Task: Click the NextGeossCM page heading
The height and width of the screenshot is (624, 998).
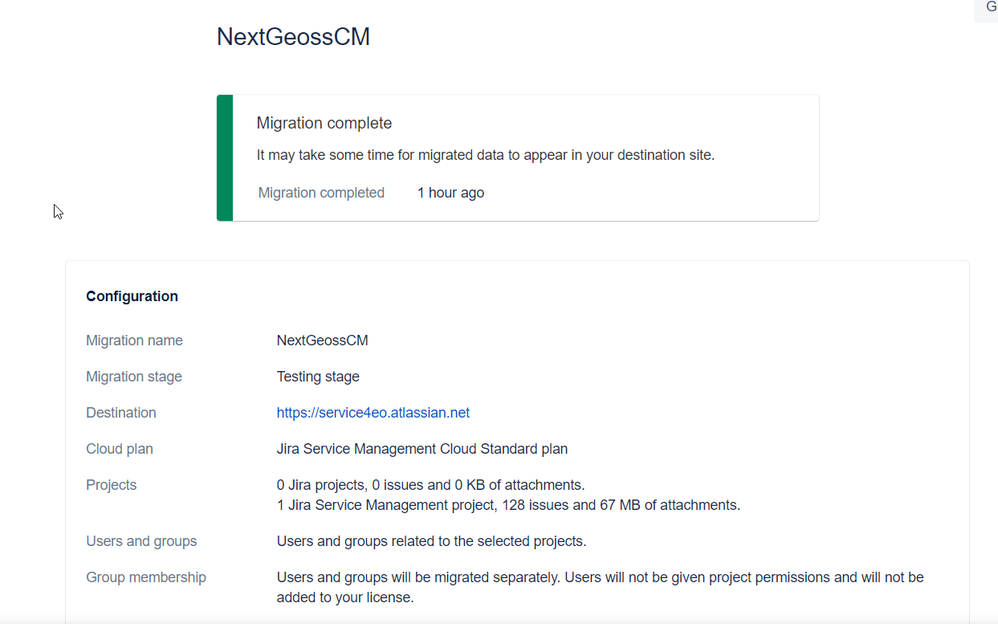Action: click(293, 37)
